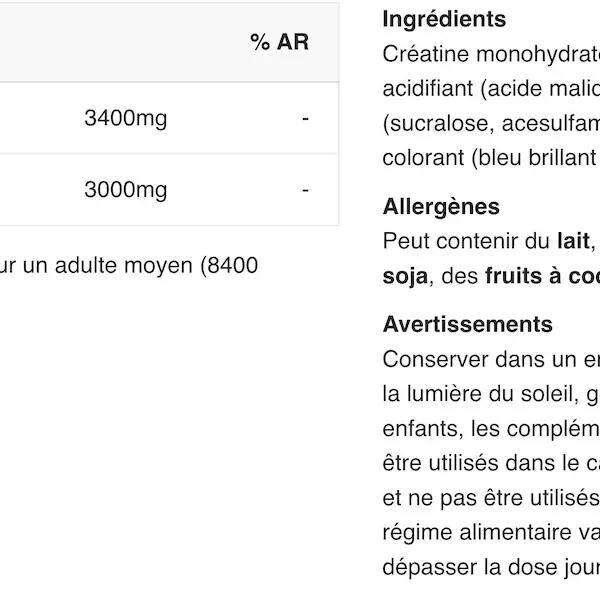Click the "(sucralose, acesulfam" text line

tap(490, 124)
